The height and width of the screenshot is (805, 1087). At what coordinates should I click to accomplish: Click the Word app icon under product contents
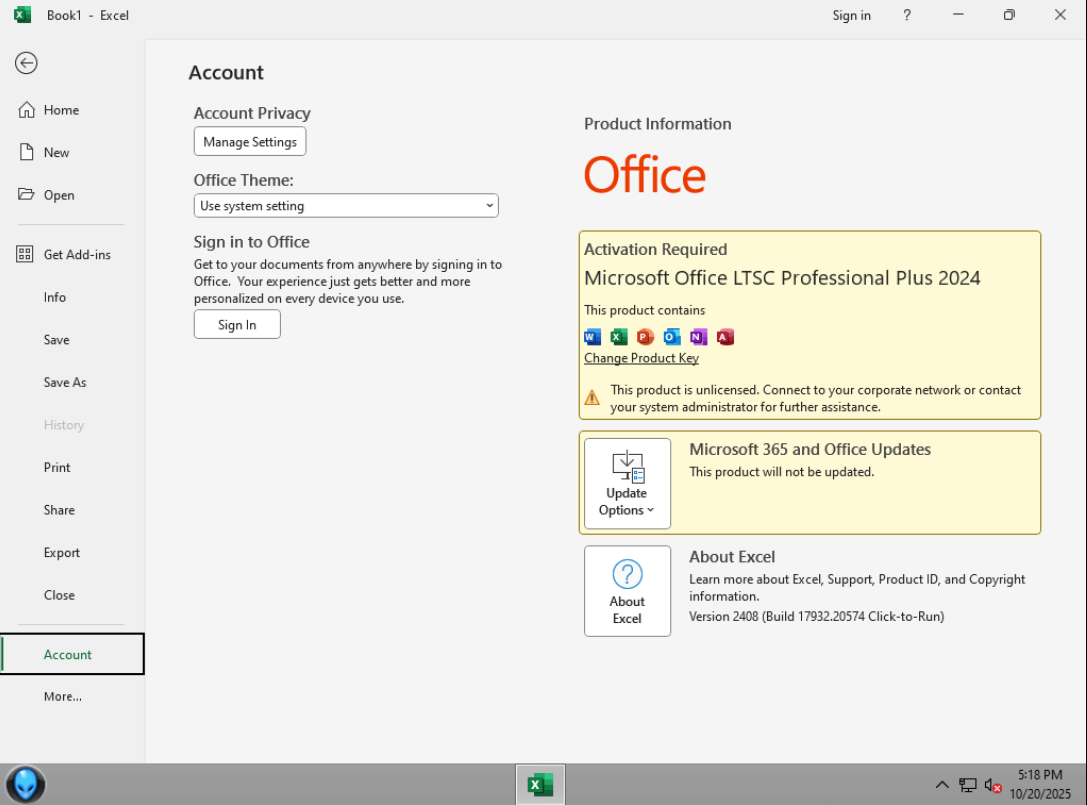click(x=592, y=337)
